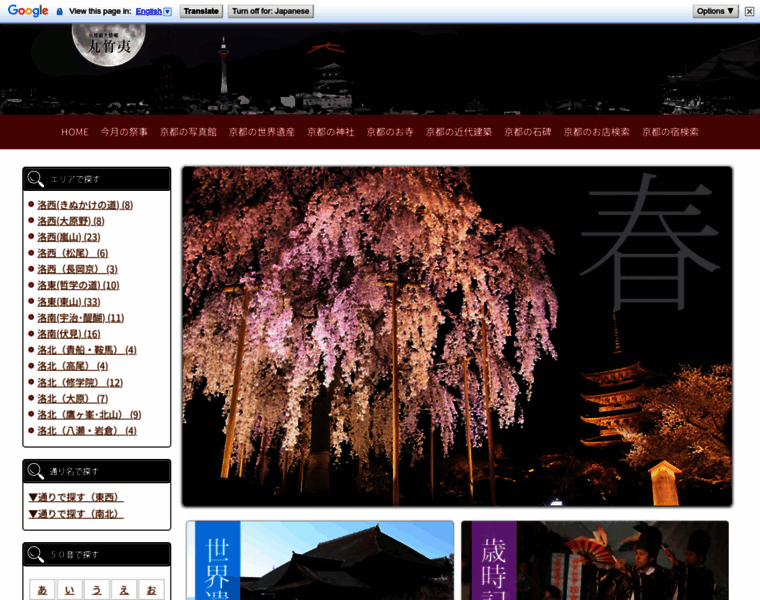
Task: Click magnifier icon in エリアで探す header
Action: click(x=35, y=179)
